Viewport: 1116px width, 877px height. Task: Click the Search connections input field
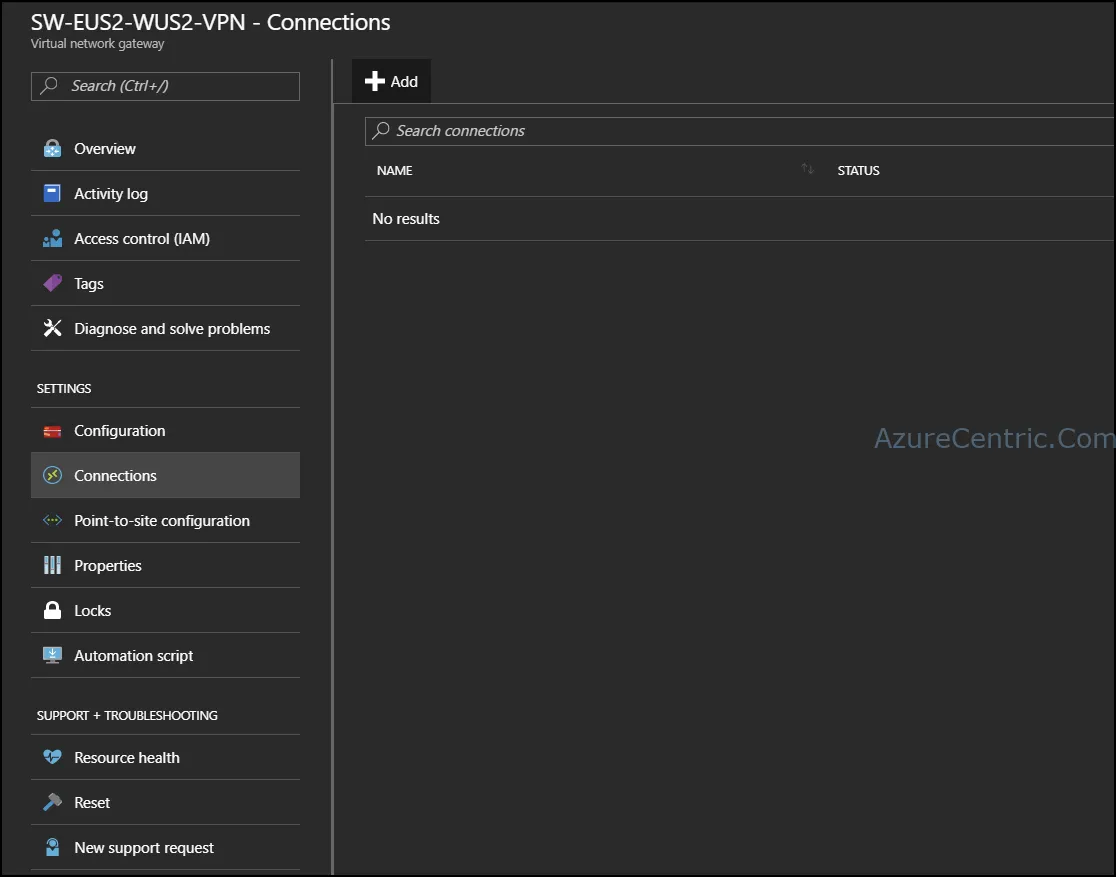coord(739,131)
